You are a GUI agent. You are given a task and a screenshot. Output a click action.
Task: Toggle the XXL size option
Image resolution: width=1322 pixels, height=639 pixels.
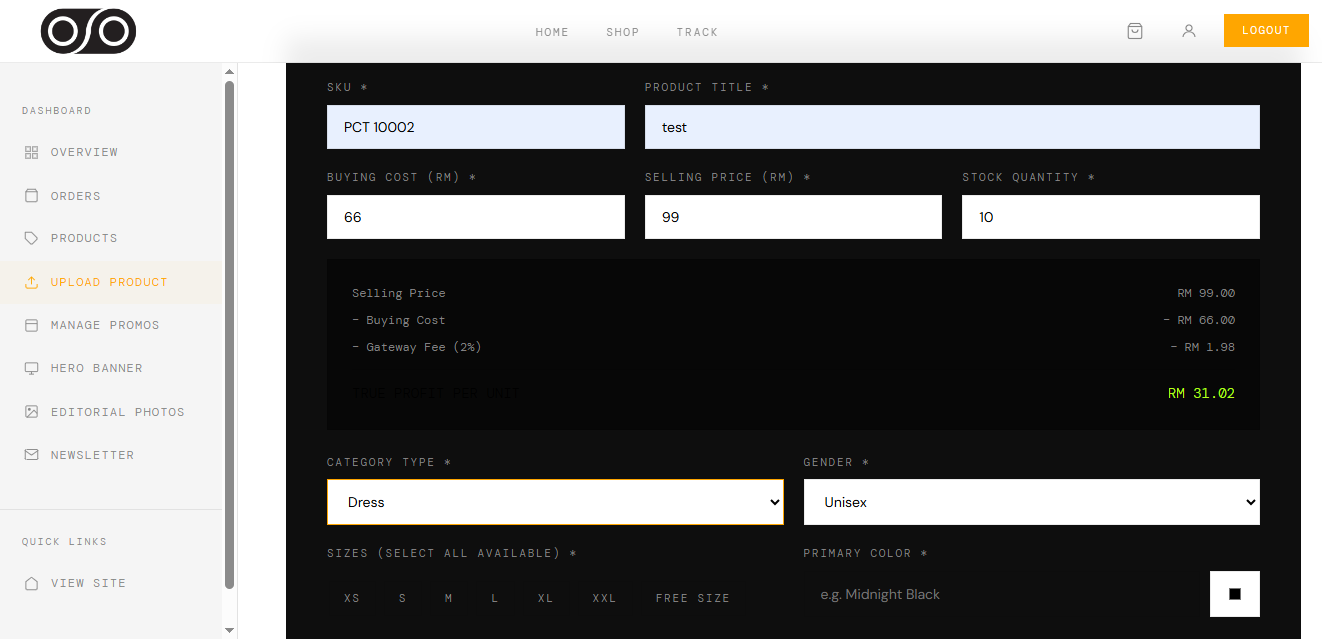point(604,598)
